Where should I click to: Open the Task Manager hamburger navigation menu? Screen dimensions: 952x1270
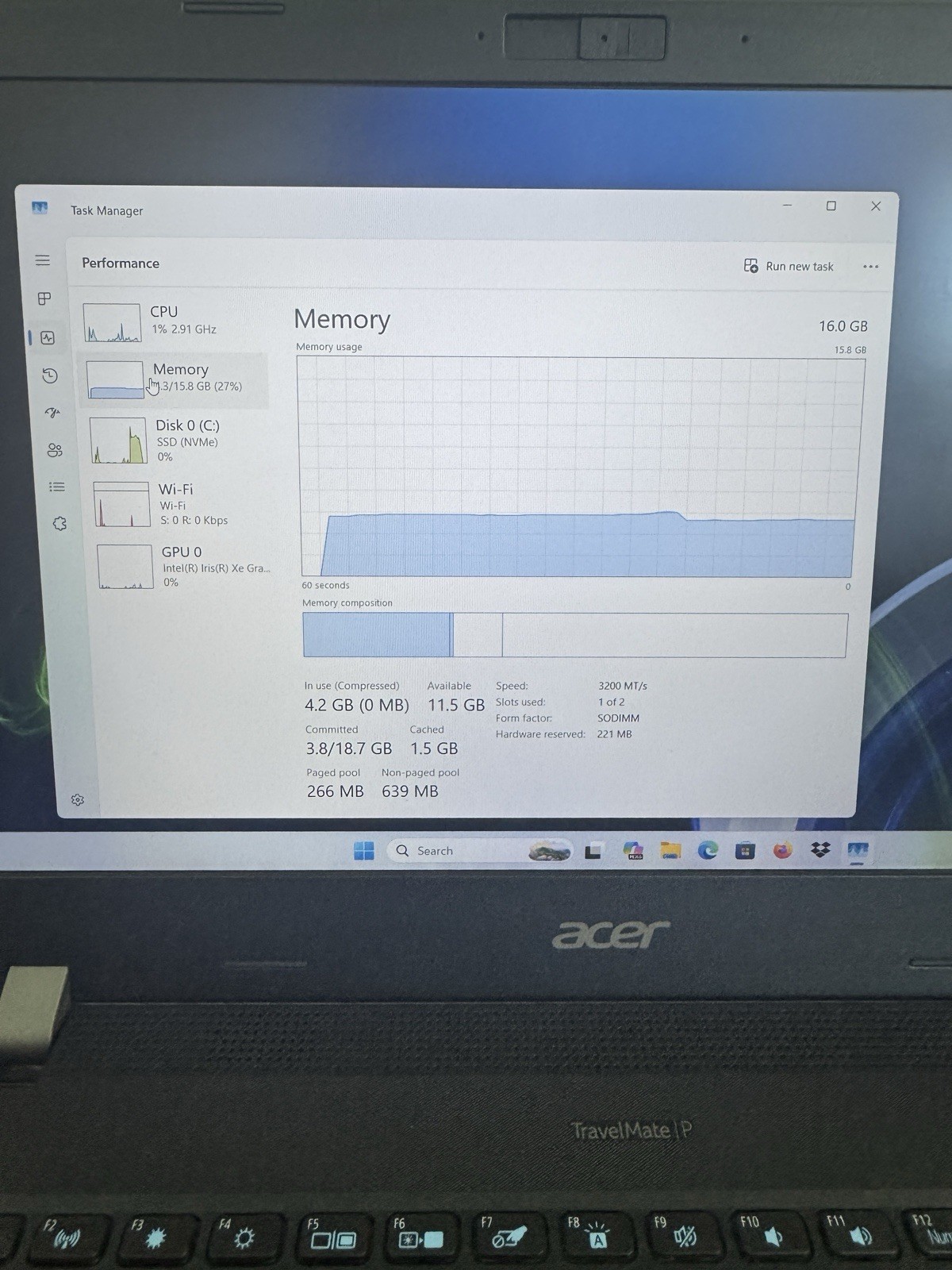point(43,260)
